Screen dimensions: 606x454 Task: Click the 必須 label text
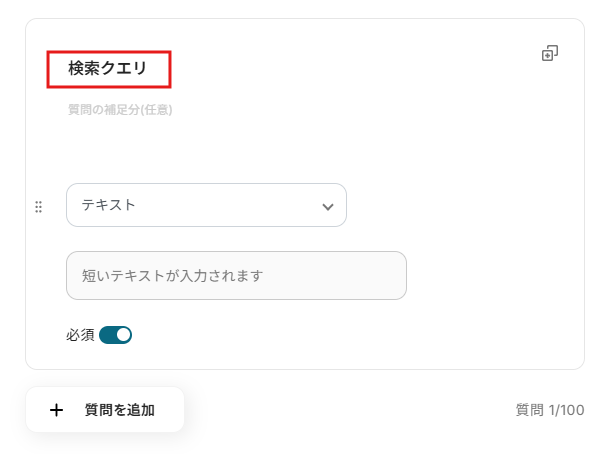coord(80,335)
